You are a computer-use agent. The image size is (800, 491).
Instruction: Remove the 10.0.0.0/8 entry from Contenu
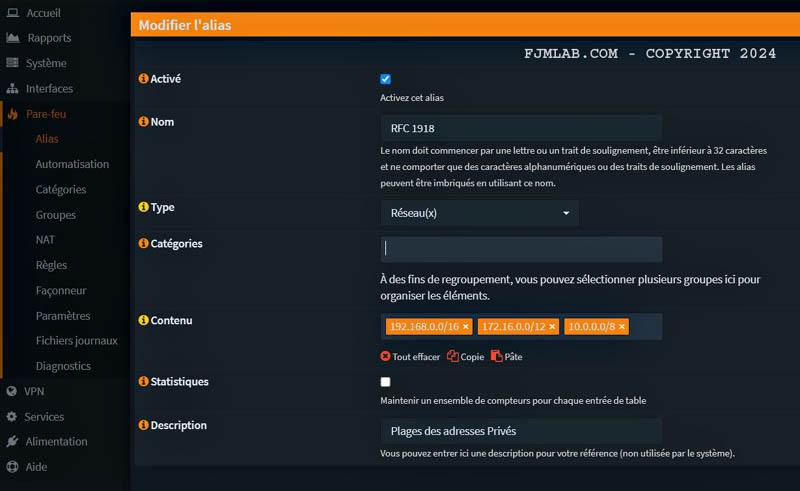tap(622, 327)
